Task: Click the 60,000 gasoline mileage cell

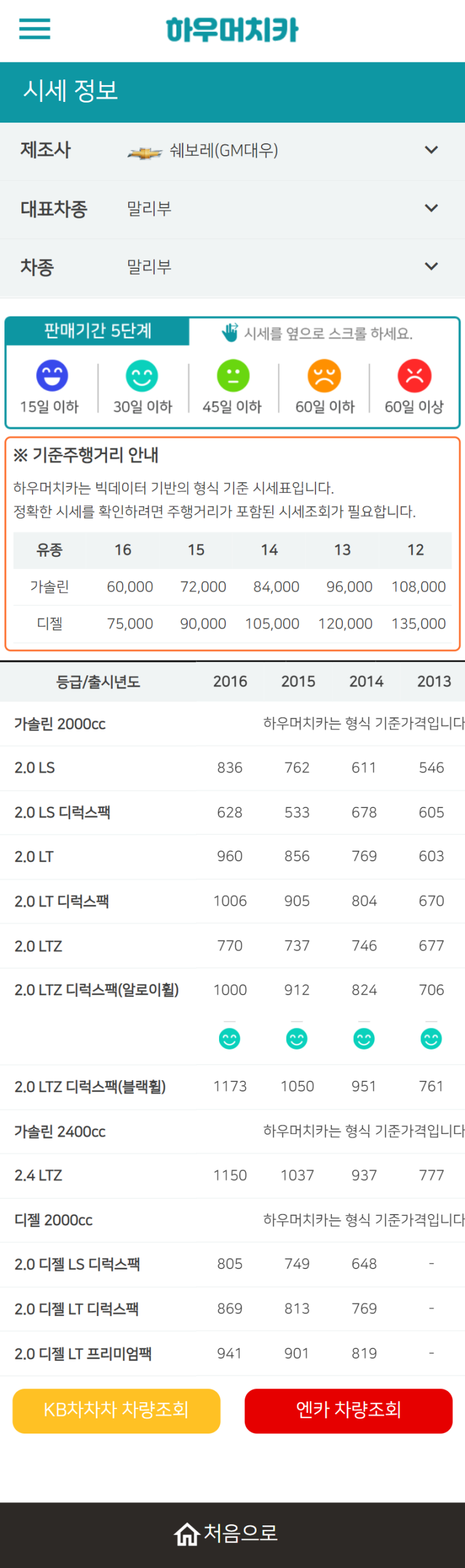Action: click(x=130, y=587)
